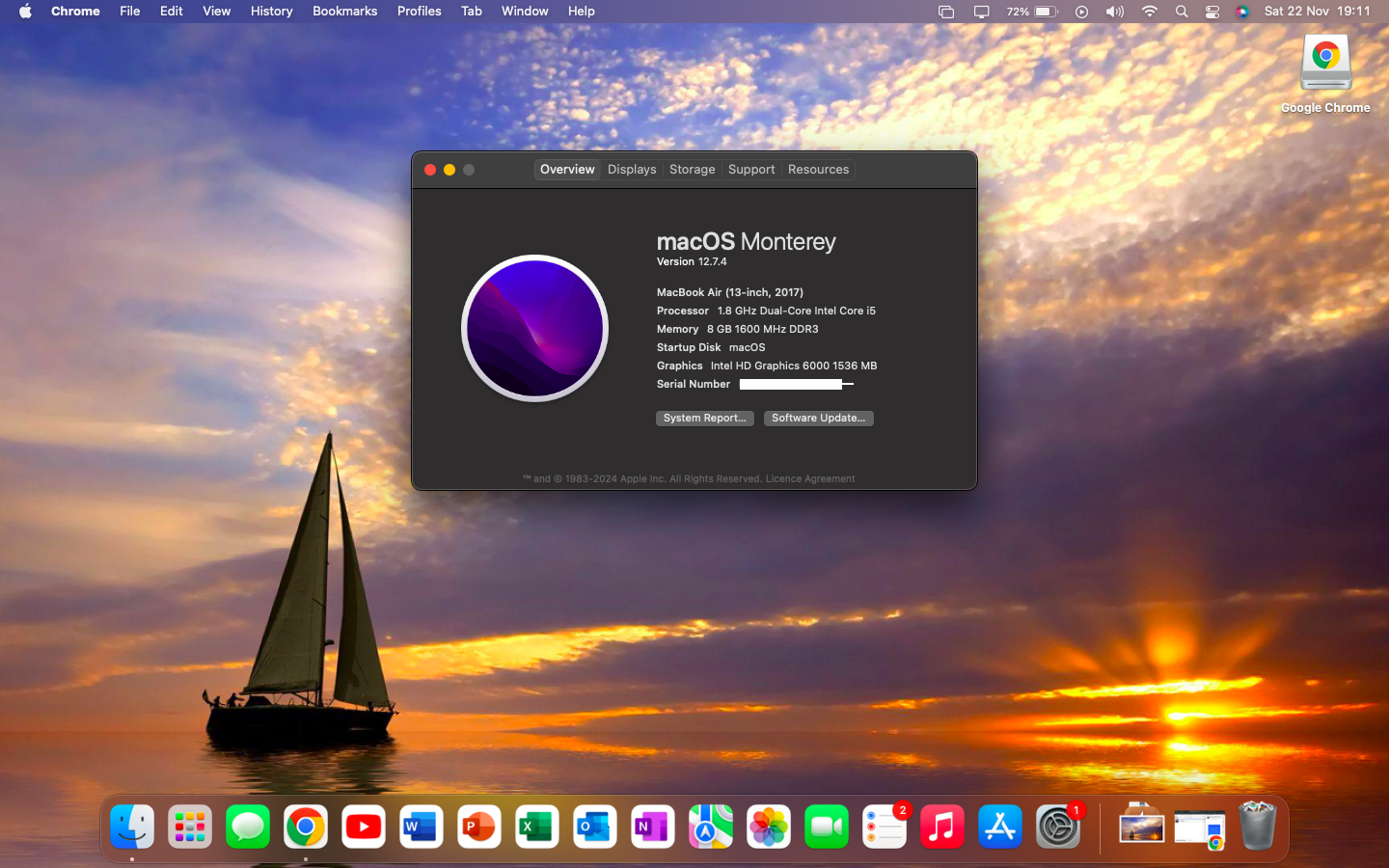
Task: Open the Music app in Dock
Action: pos(942,827)
